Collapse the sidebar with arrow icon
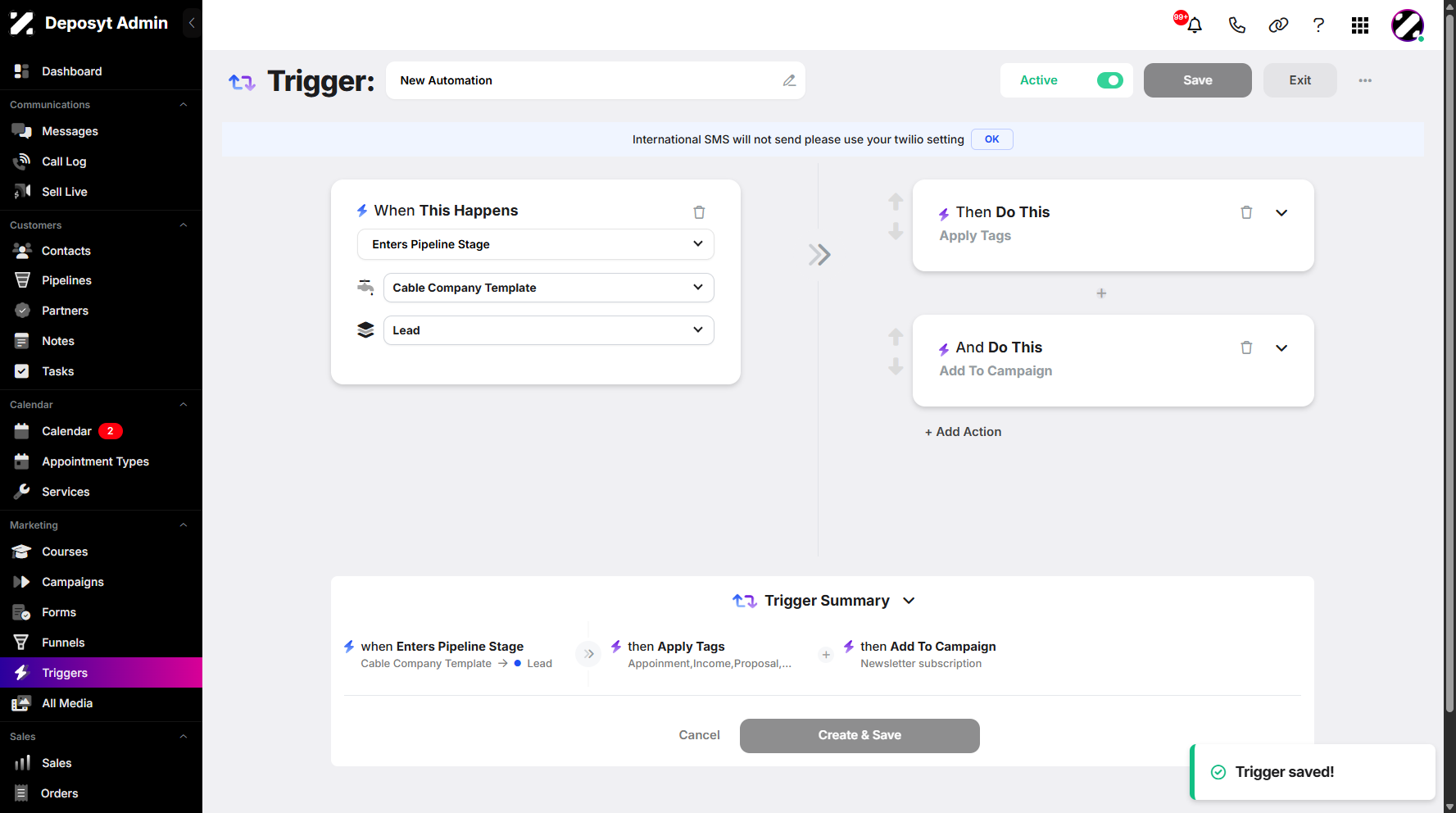The width and height of the screenshot is (1456, 813). click(192, 23)
